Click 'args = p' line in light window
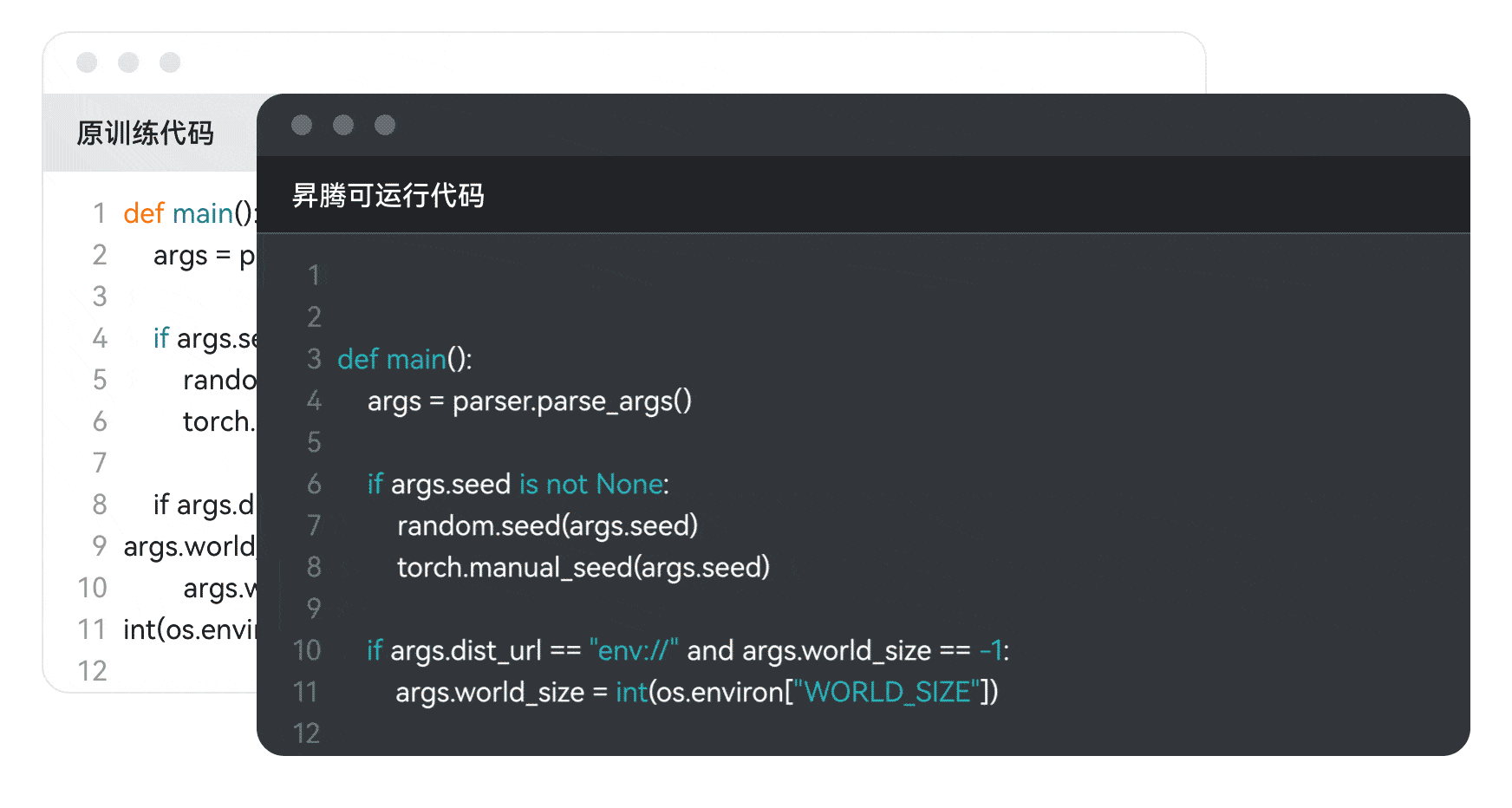This screenshot has width=1512, height=808. point(205,256)
